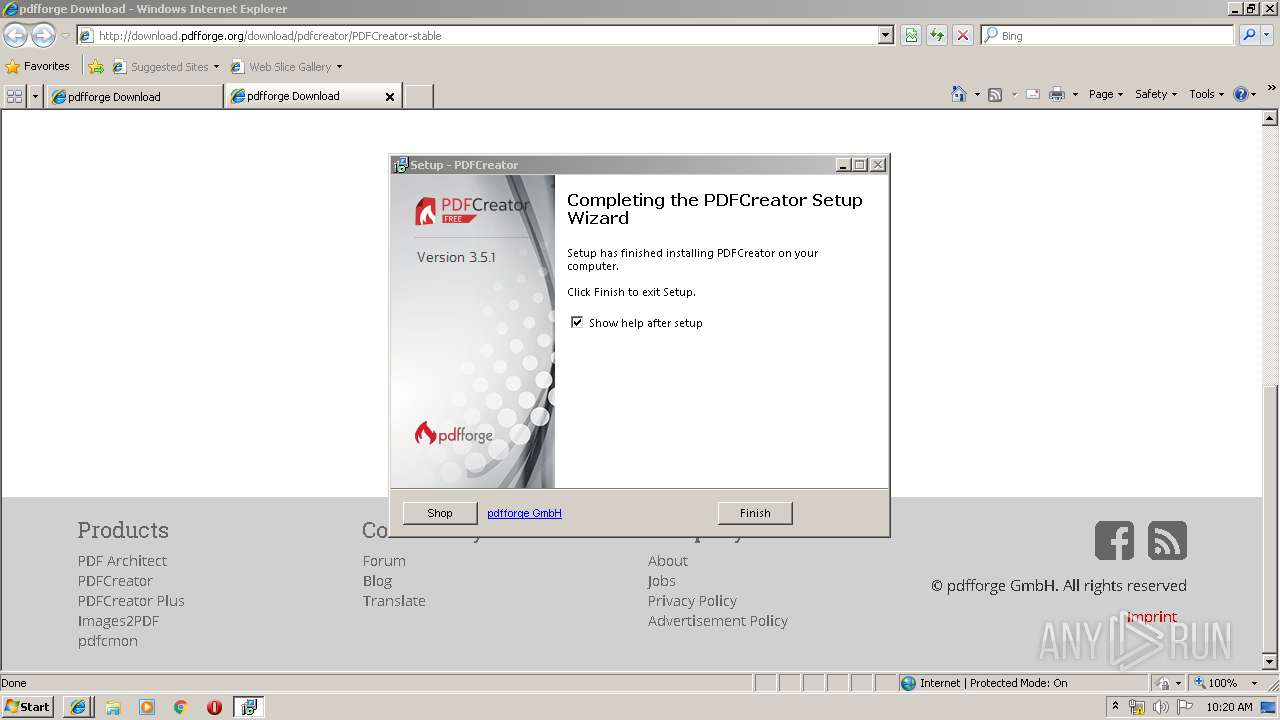The image size is (1280, 720).
Task: Open the Suggested Sites dropdown
Action: point(166,67)
